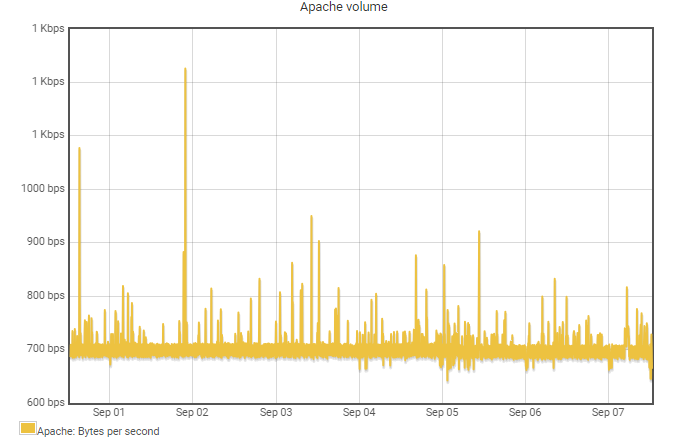This screenshot has height=441, width=673.
Task: Click the 'Sep 01' x-axis label
Action: (x=109, y=412)
